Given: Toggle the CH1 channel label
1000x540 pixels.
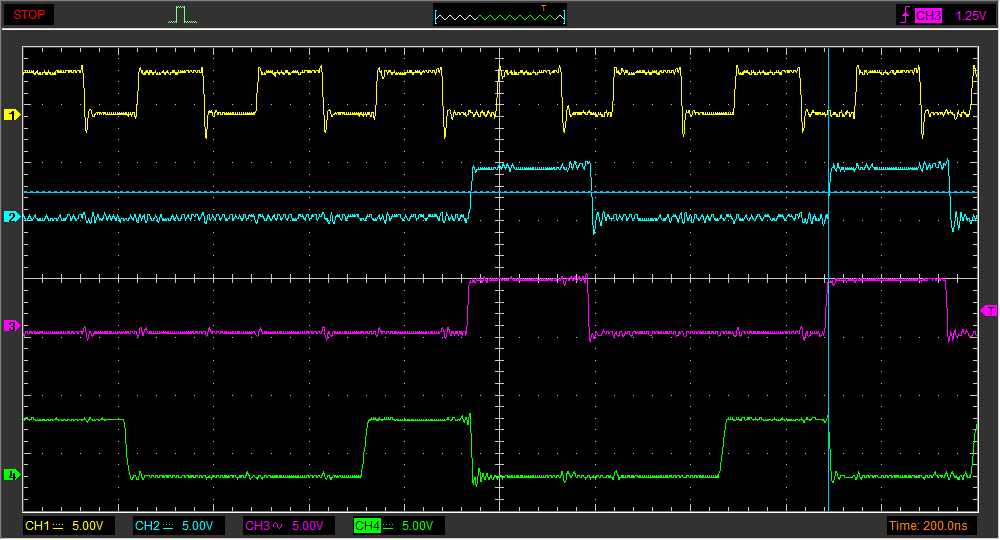Looking at the screenshot, I should pos(37,526).
